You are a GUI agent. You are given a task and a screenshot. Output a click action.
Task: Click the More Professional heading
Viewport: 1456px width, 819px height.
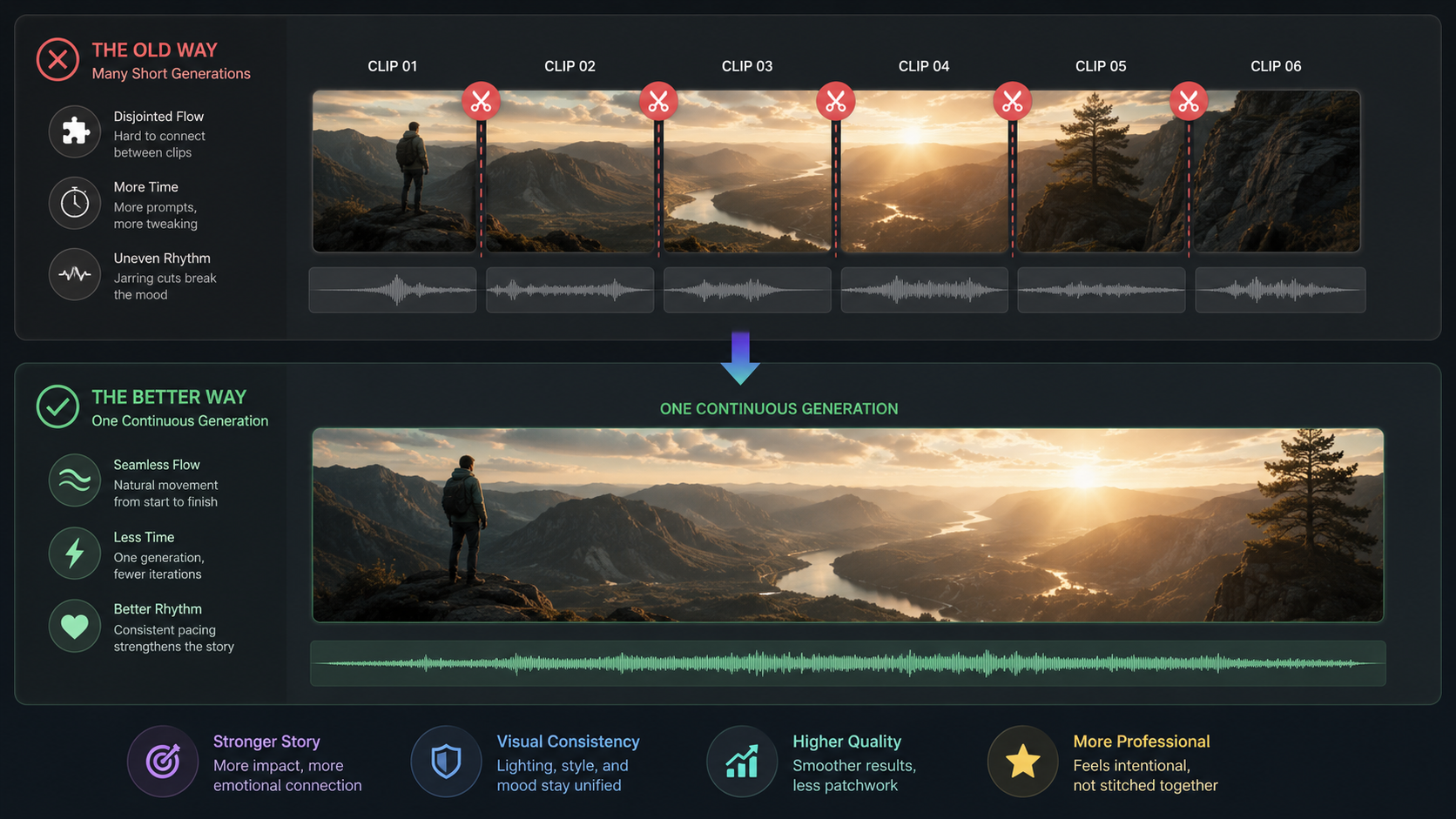tap(1142, 742)
